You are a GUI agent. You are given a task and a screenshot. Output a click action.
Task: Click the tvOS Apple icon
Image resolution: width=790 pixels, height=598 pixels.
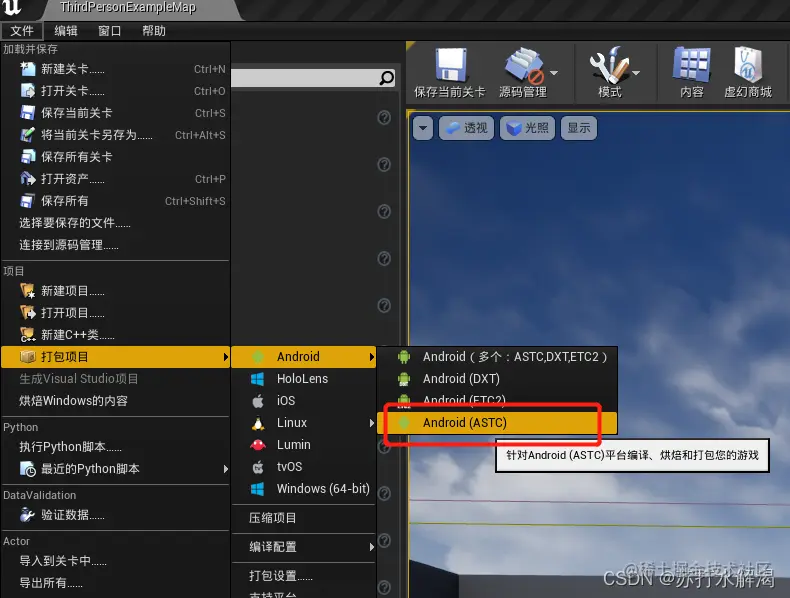tap(257, 467)
